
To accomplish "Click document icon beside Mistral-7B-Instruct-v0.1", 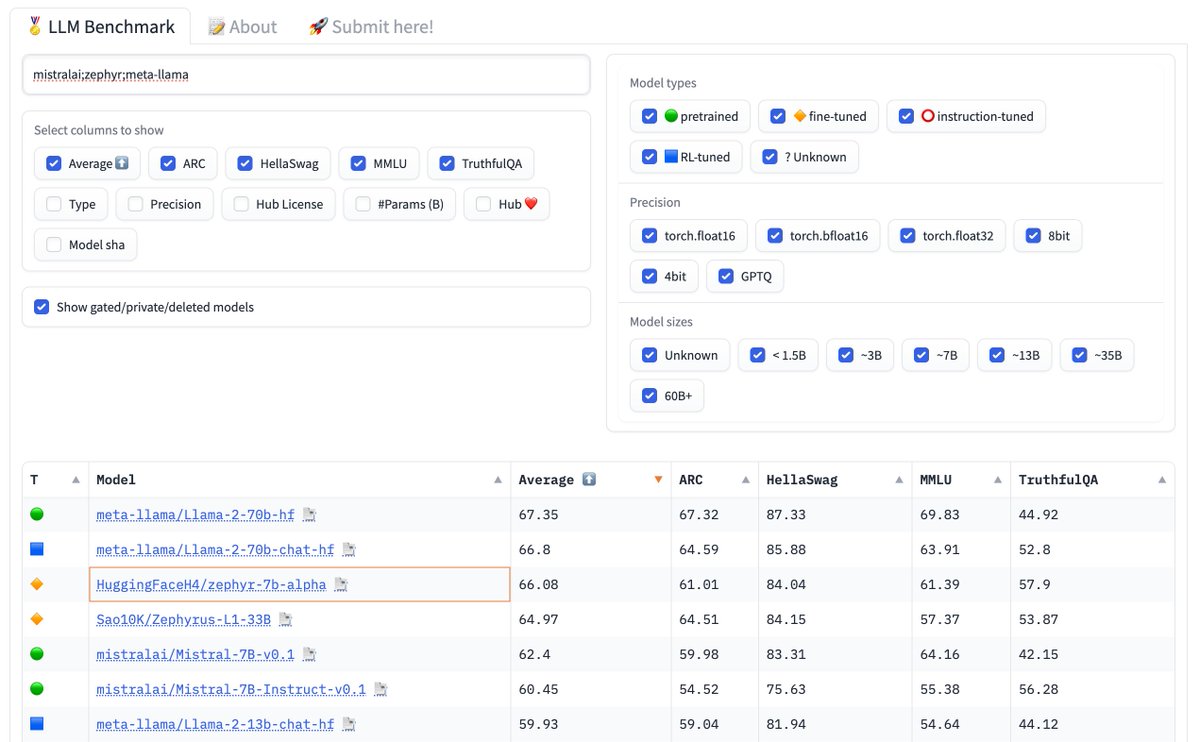I will pos(381,690).
